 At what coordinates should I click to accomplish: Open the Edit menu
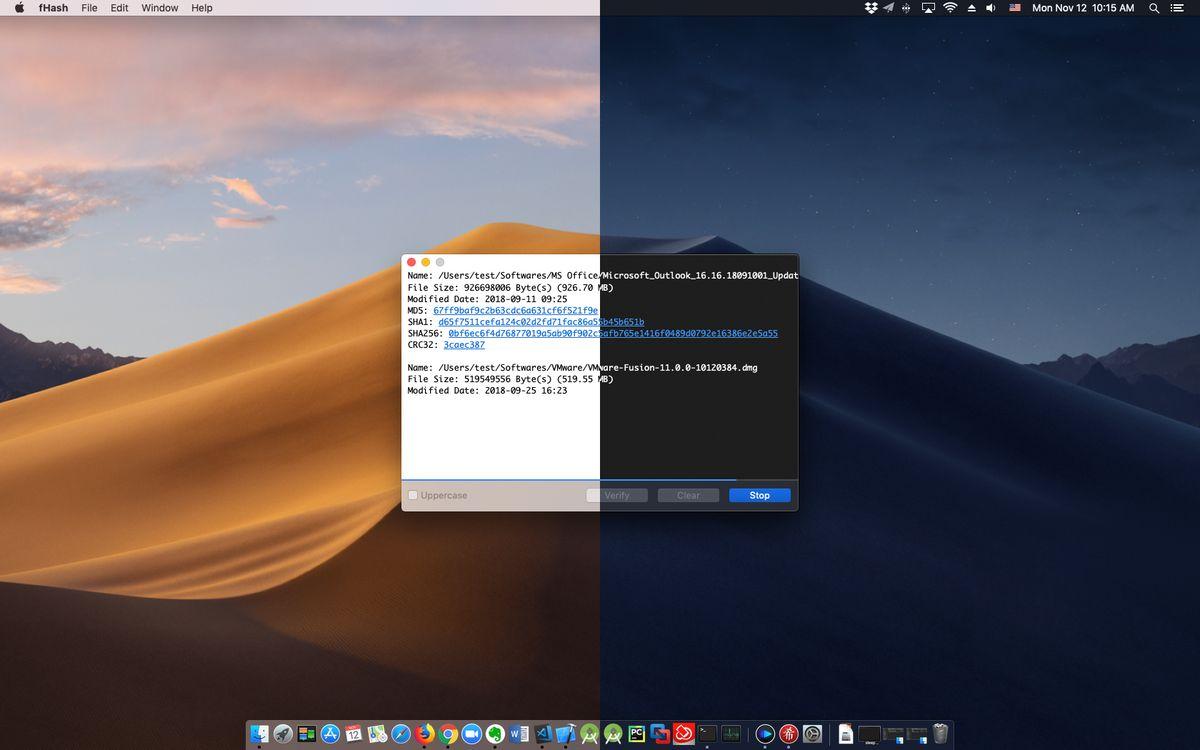pyautogui.click(x=119, y=8)
